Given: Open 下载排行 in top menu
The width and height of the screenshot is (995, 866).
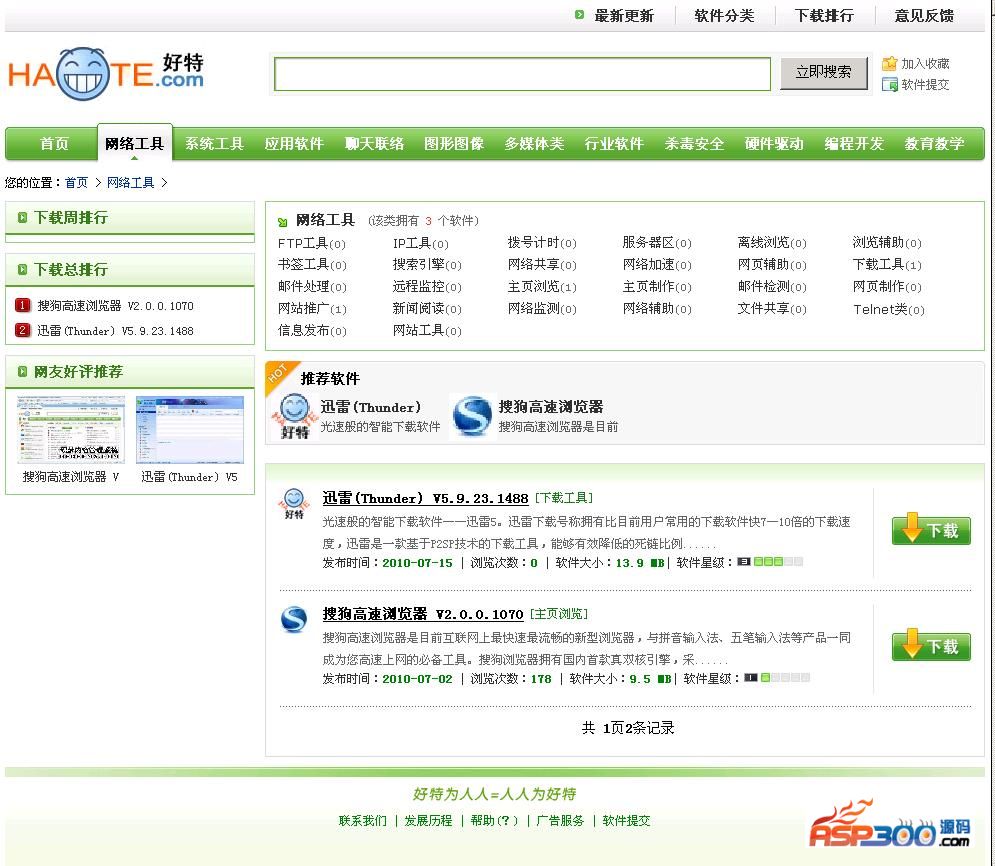Looking at the screenshot, I should [x=824, y=15].
